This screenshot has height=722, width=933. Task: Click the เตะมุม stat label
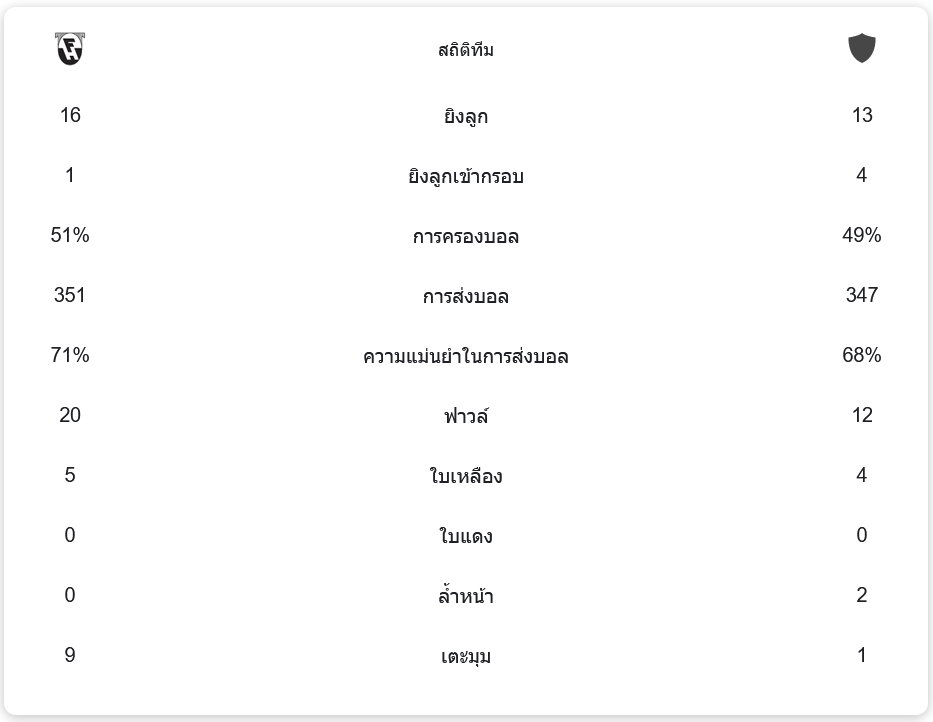(x=466, y=656)
